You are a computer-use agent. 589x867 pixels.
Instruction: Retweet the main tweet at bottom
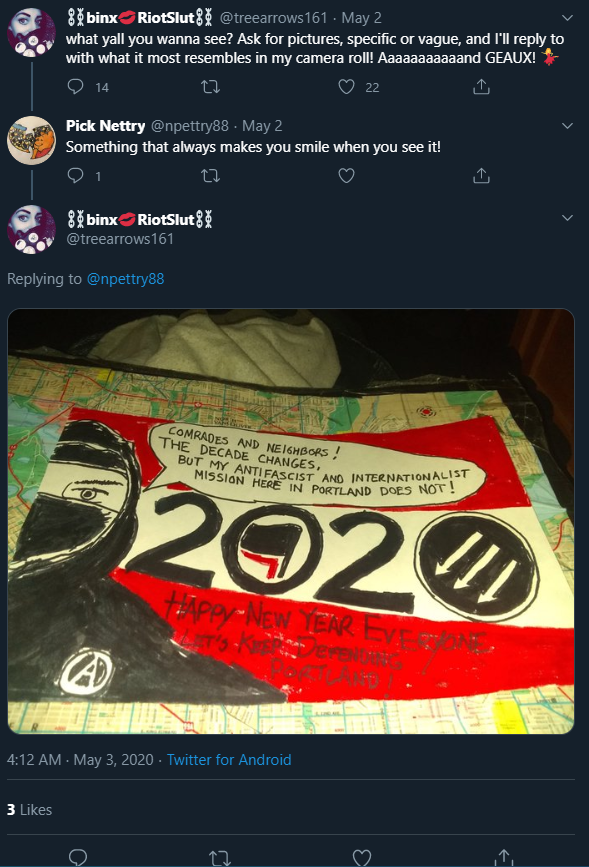tap(220, 858)
